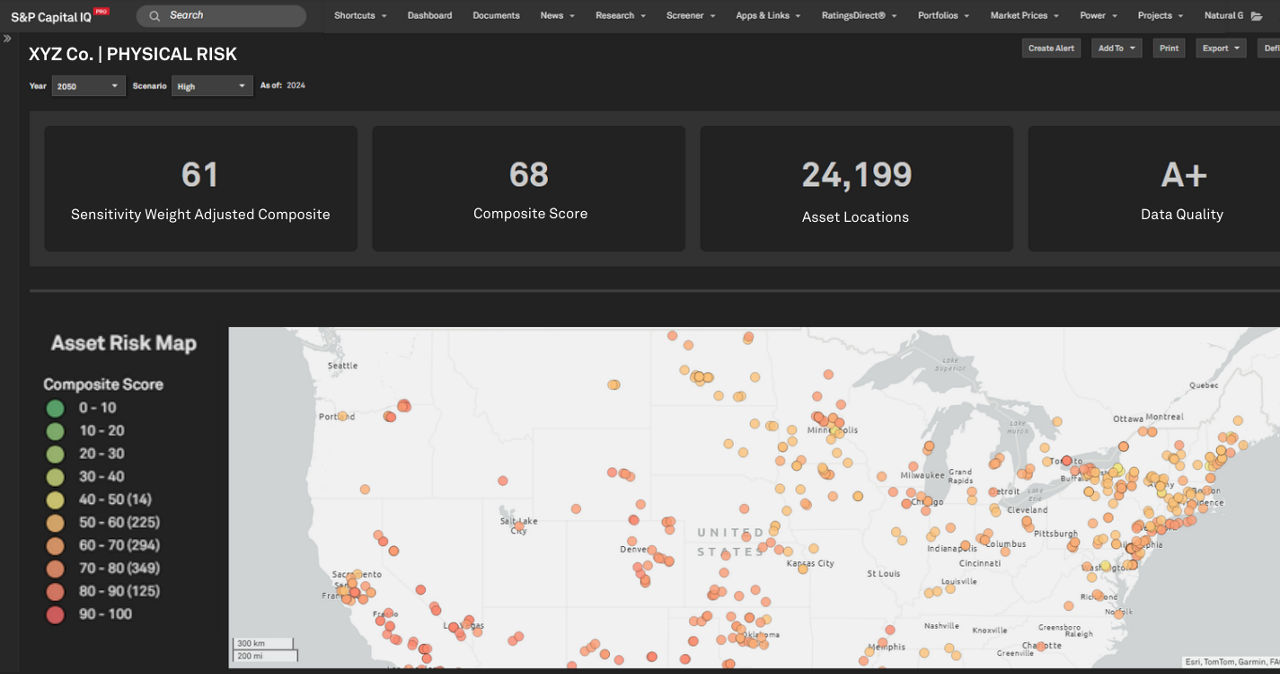Click the Create Alert button
This screenshot has height=674, width=1280.
click(x=1051, y=48)
